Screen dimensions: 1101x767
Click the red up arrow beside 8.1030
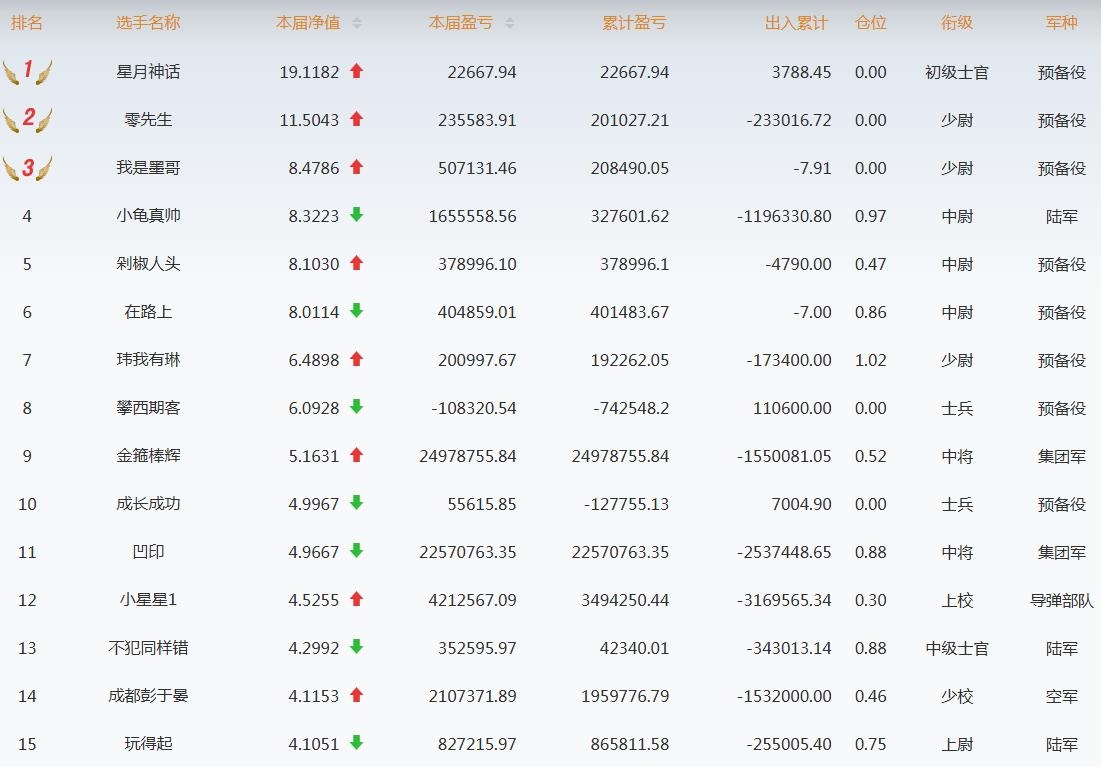click(357, 263)
